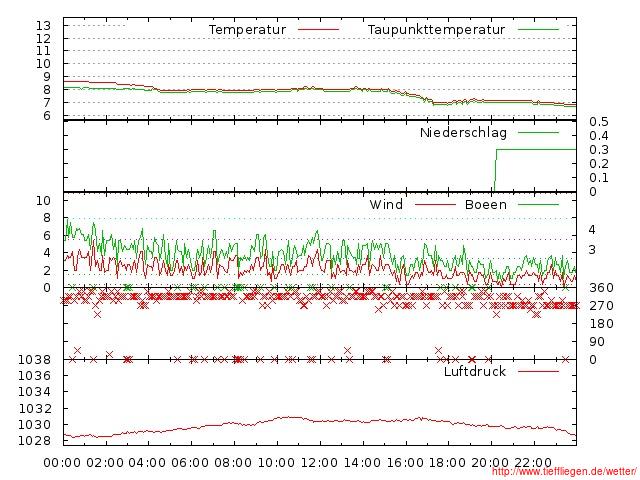Click the Luftdruck legend label
This screenshot has width=640, height=480.
point(474,372)
